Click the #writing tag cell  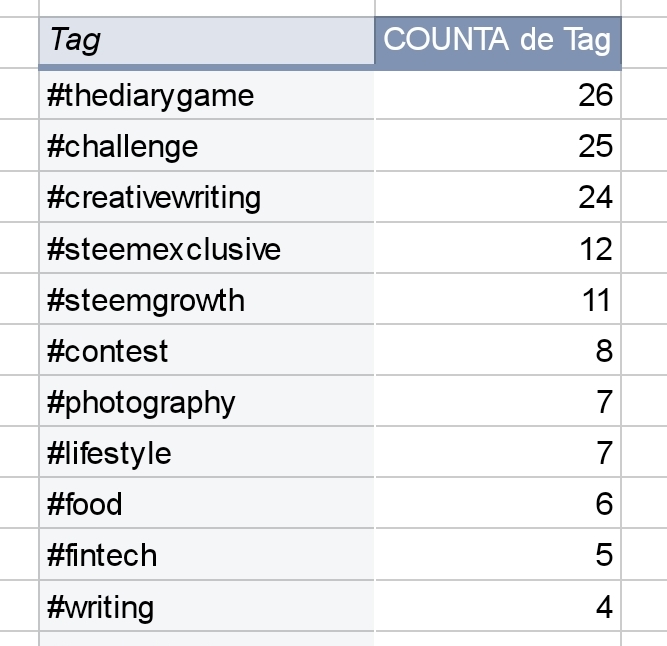(207, 606)
